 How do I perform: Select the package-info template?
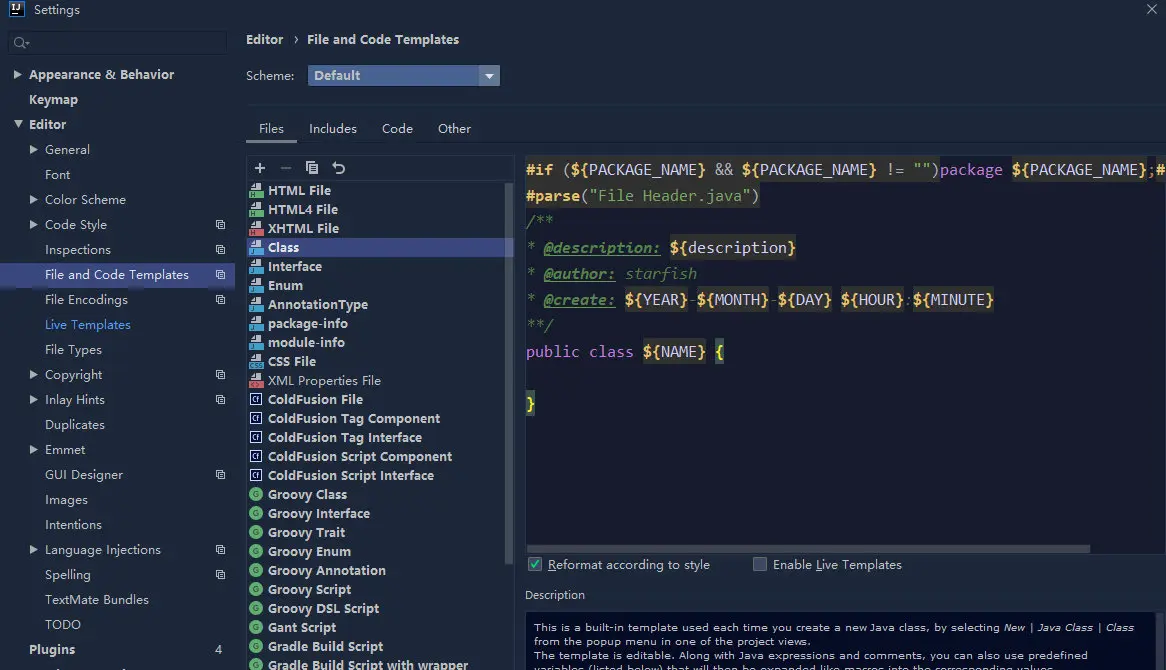pos(308,323)
